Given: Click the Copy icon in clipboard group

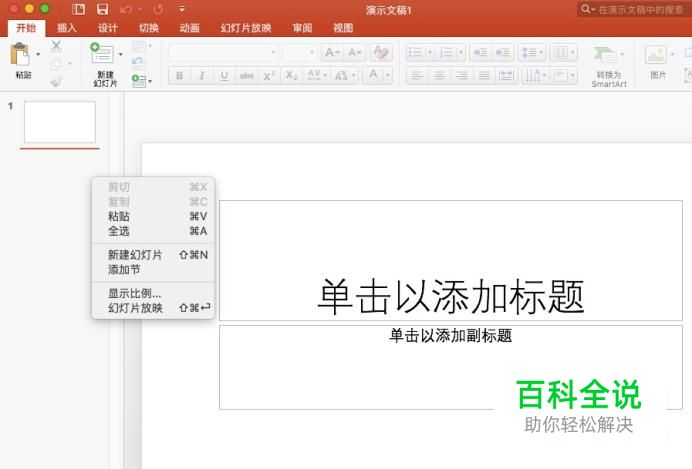Looking at the screenshot, I should (x=56, y=64).
